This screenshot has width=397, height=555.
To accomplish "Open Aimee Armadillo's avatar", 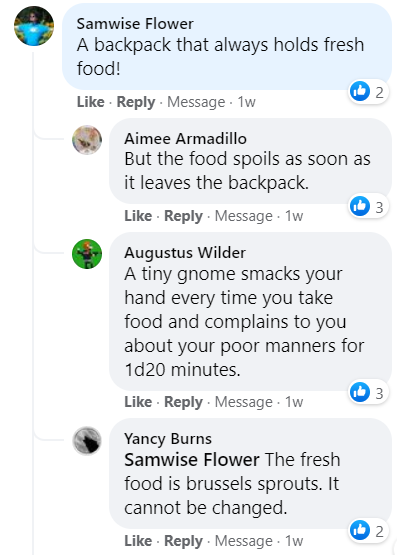I will point(87,140).
